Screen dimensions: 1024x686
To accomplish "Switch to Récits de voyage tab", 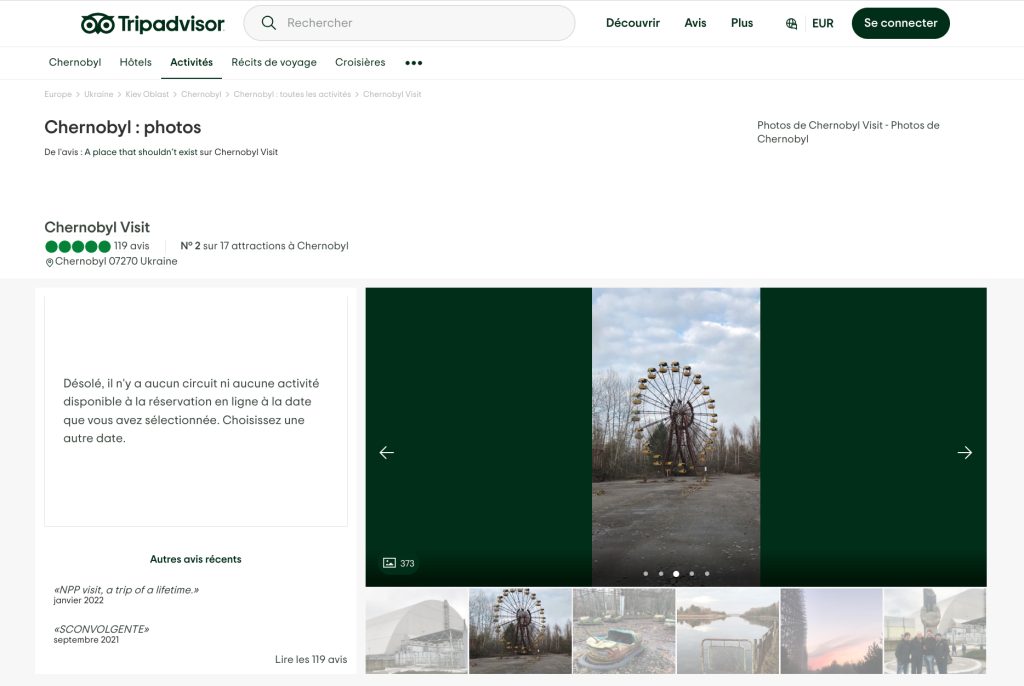I will point(274,62).
